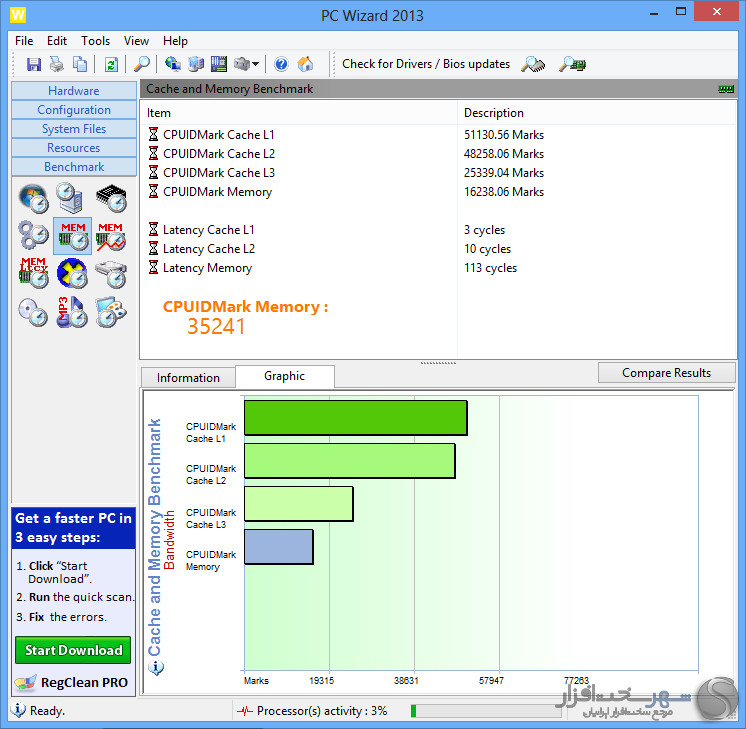746x729 pixels.
Task: Select the Latency Memory row in the list
Action: [207, 268]
